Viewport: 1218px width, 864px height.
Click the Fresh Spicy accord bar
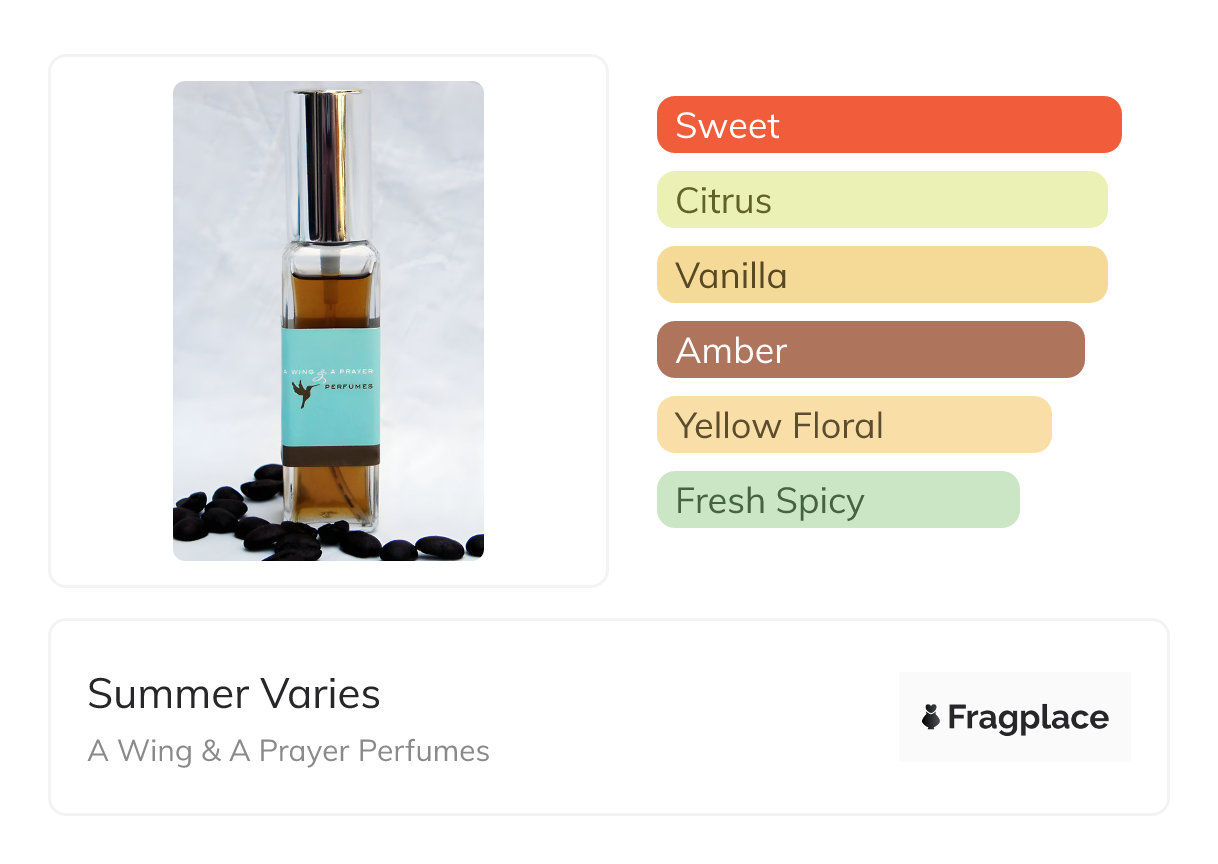pyautogui.click(x=838, y=500)
